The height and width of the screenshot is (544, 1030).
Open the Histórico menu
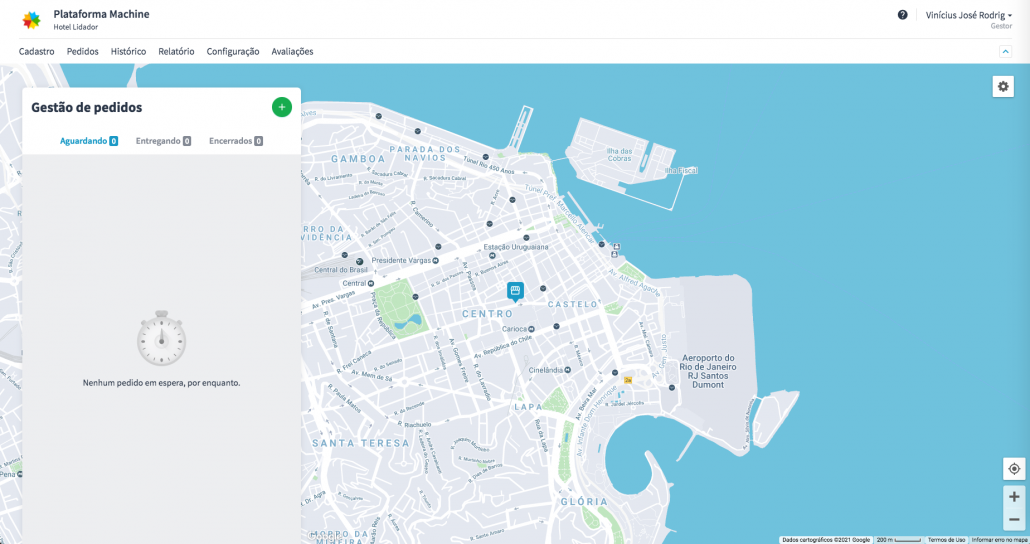click(128, 51)
